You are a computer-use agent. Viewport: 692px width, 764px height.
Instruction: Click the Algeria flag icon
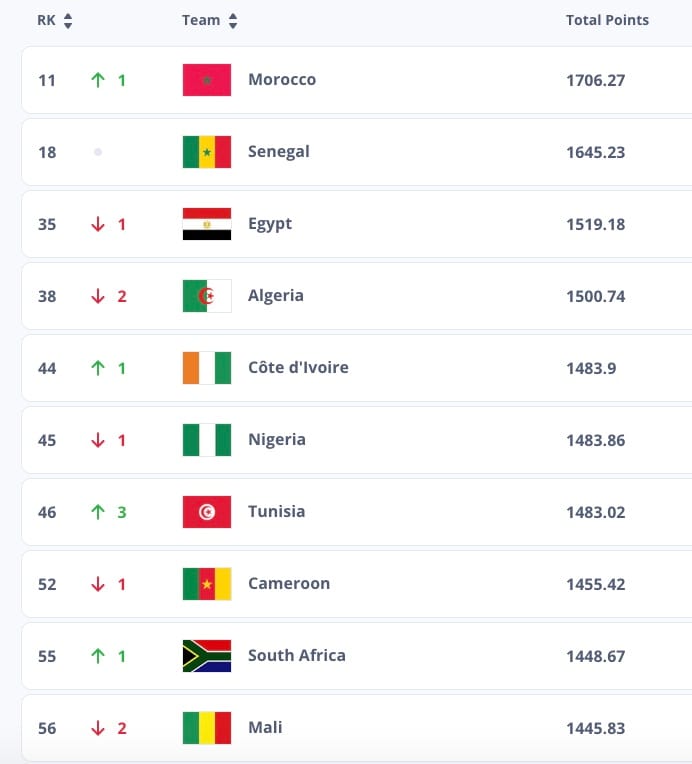click(207, 296)
